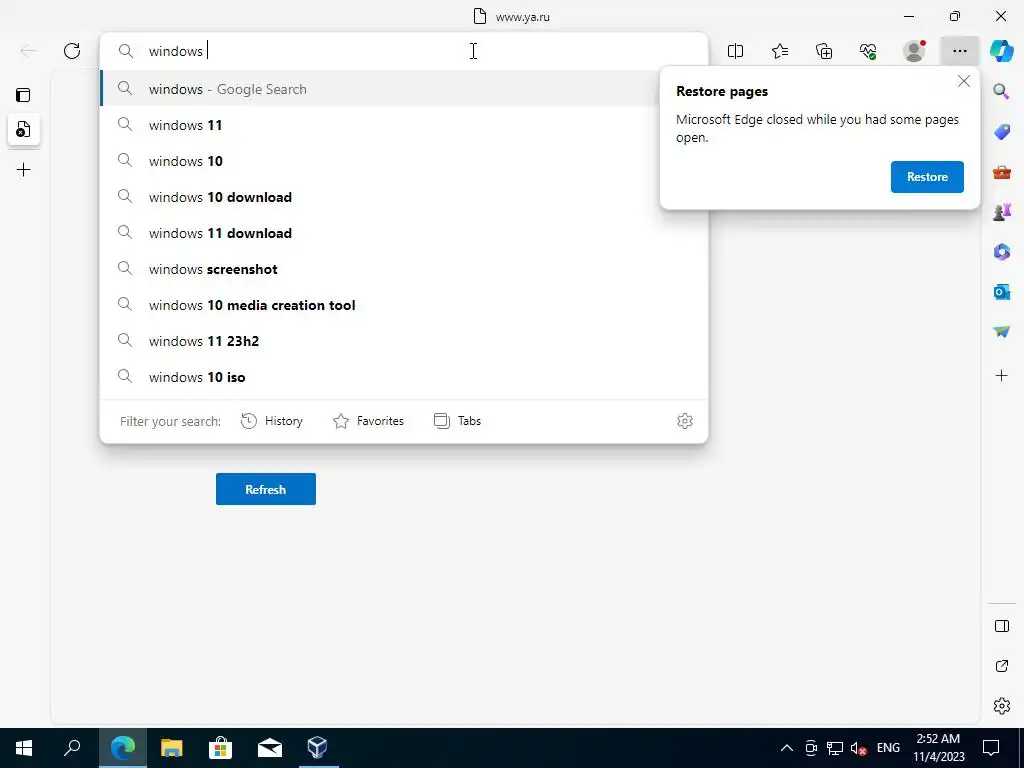Open the Copilot sidebar icon
1024x768 pixels.
[1002, 51]
